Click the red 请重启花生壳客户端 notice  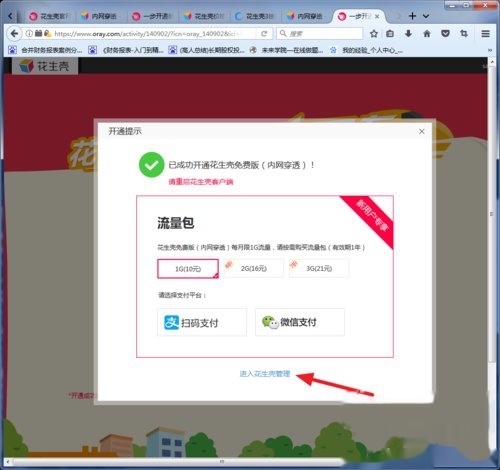point(201,182)
